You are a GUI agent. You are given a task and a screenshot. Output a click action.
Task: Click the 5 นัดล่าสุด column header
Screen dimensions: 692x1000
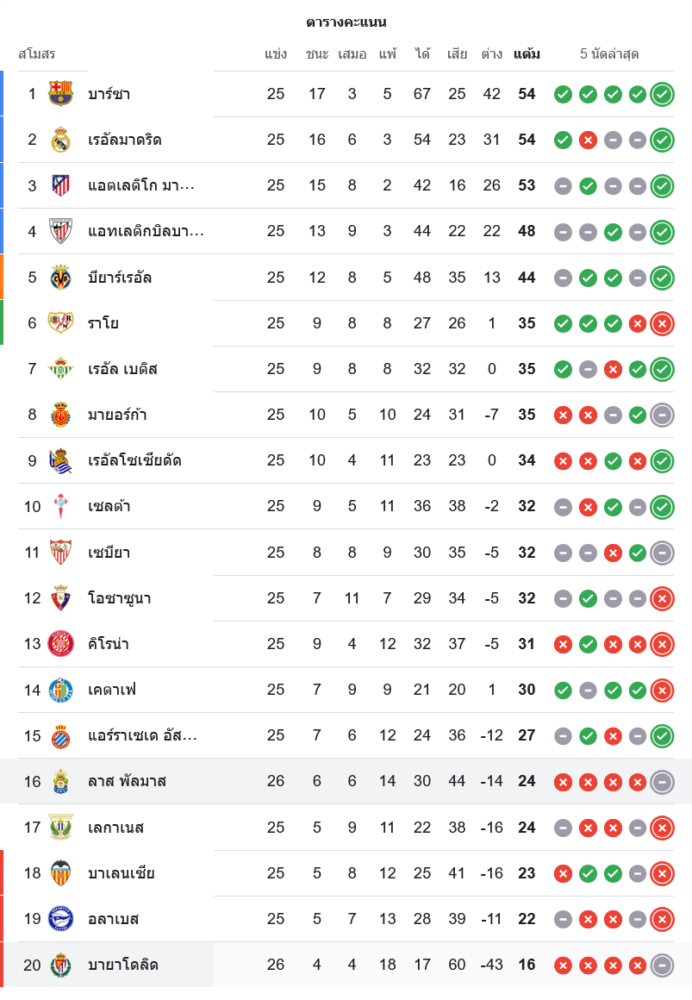tap(609, 54)
